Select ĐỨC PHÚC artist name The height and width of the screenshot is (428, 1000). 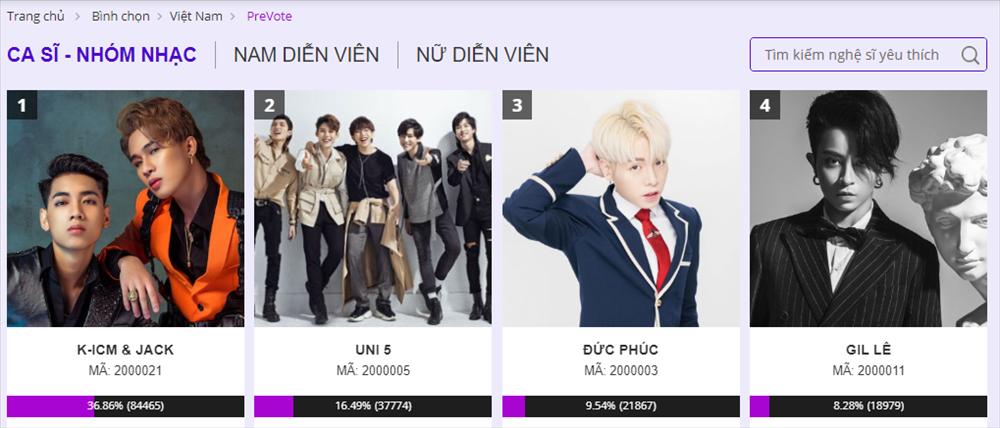pos(621,350)
